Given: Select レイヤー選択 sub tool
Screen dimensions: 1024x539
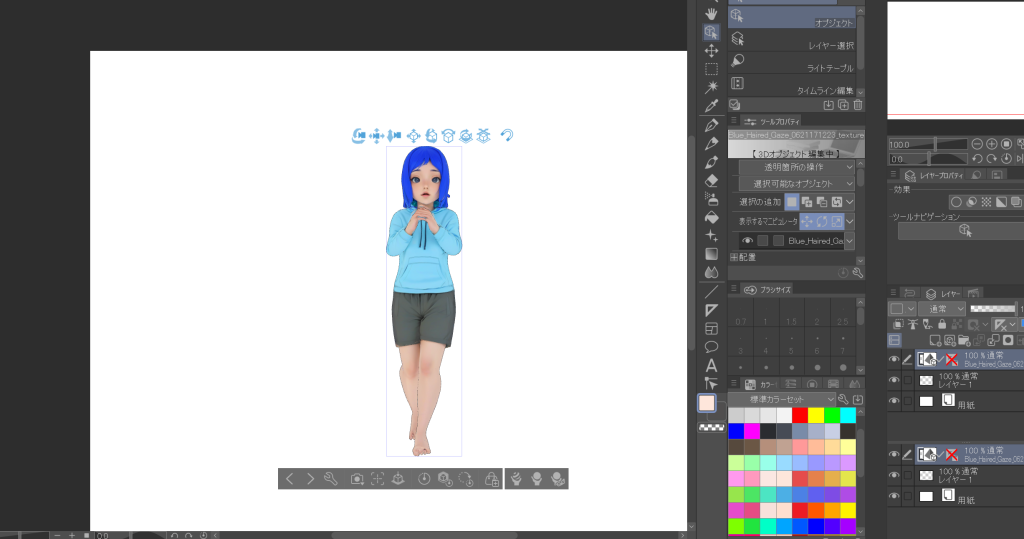Looking at the screenshot, I should [x=792, y=41].
